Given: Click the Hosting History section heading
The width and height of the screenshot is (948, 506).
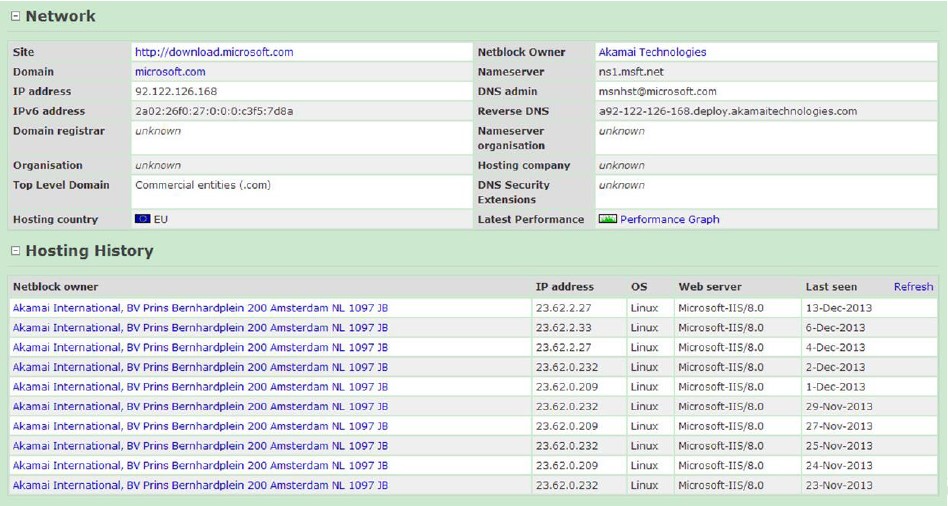Looking at the screenshot, I should tap(89, 251).
